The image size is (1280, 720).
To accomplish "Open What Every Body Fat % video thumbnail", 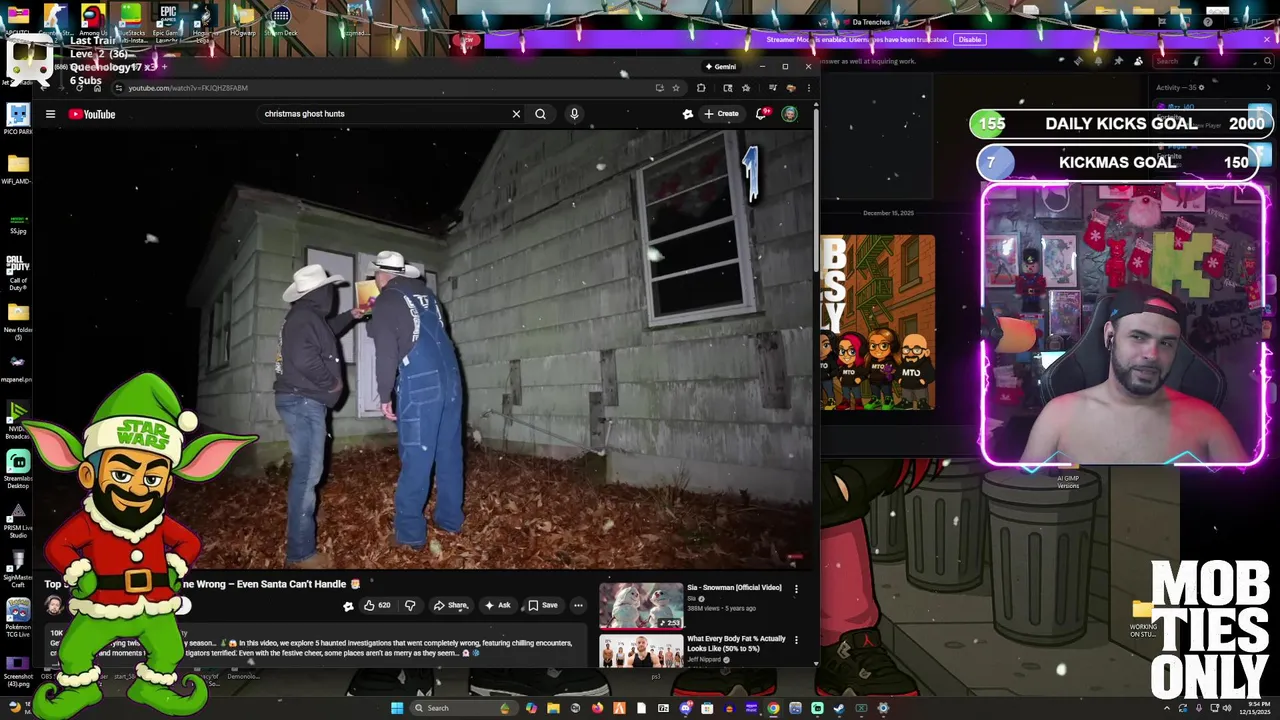I will pyautogui.click(x=641, y=650).
